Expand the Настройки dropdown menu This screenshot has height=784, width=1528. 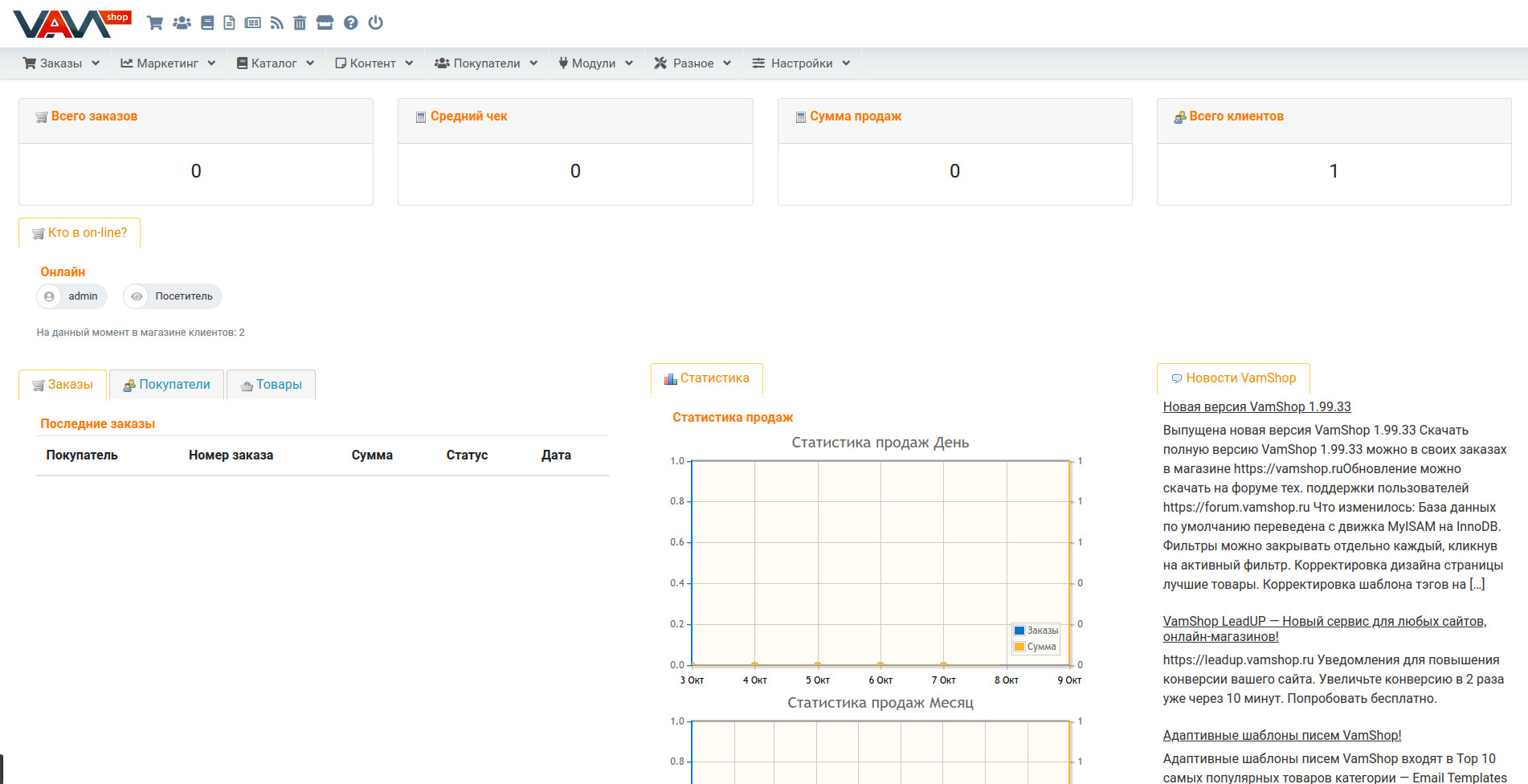[x=801, y=63]
